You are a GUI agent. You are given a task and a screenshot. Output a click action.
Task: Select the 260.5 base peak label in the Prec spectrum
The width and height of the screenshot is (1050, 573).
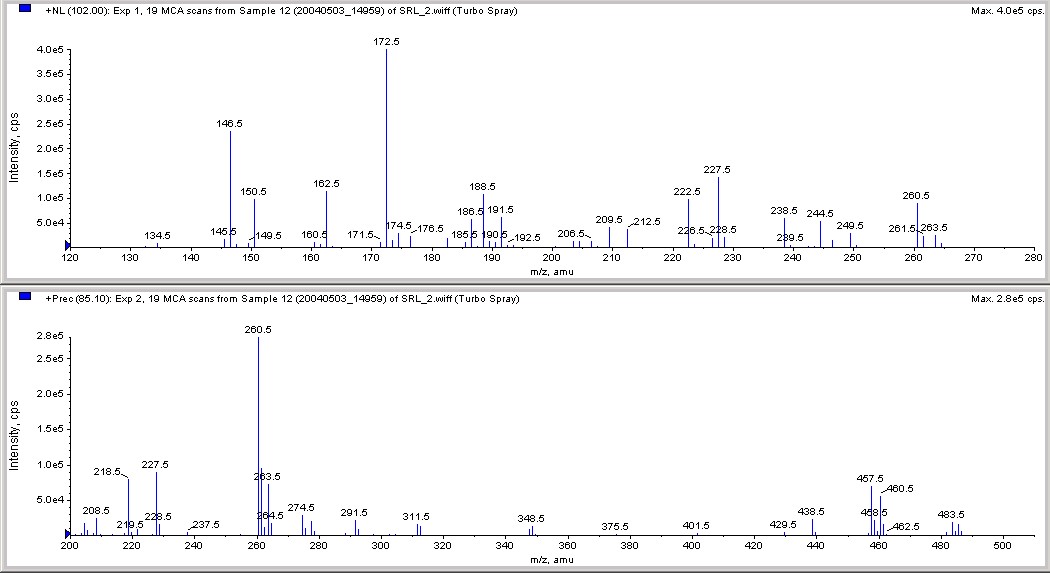point(258,329)
